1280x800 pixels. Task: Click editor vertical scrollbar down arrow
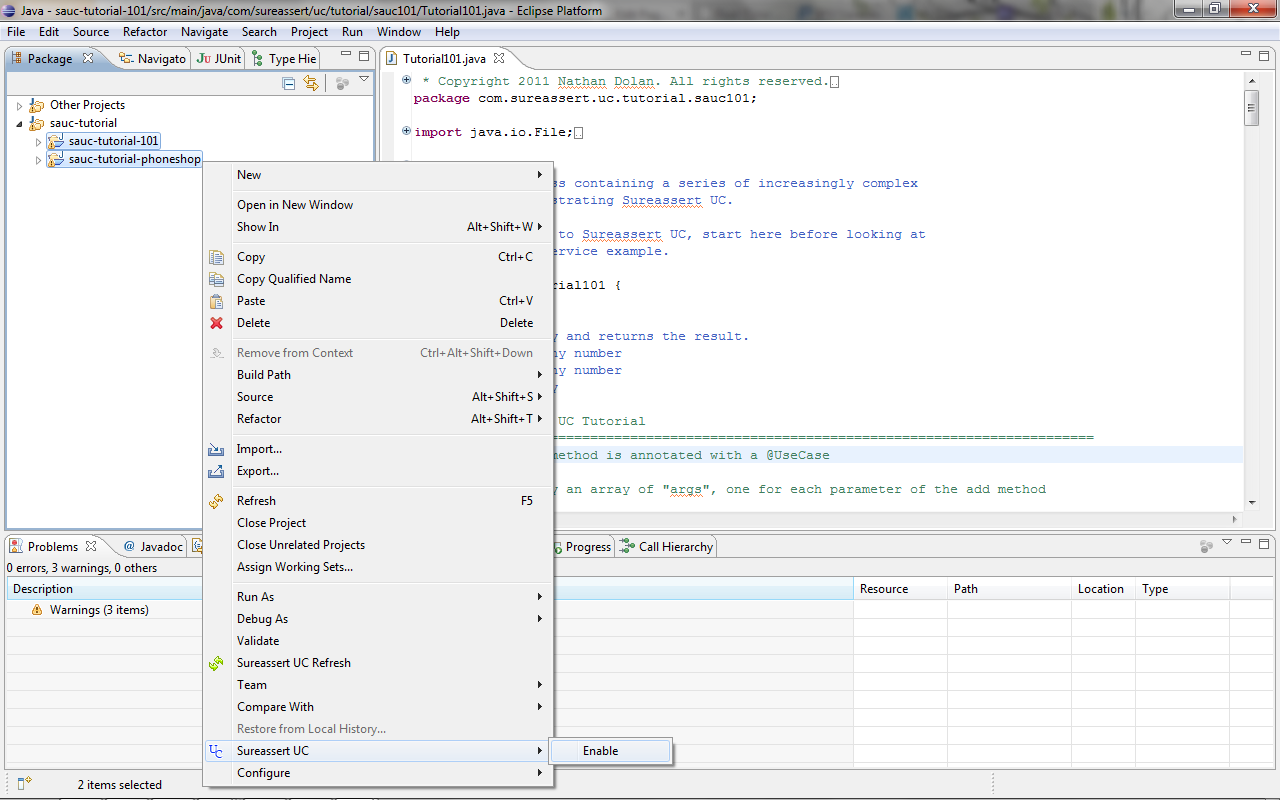point(1251,503)
